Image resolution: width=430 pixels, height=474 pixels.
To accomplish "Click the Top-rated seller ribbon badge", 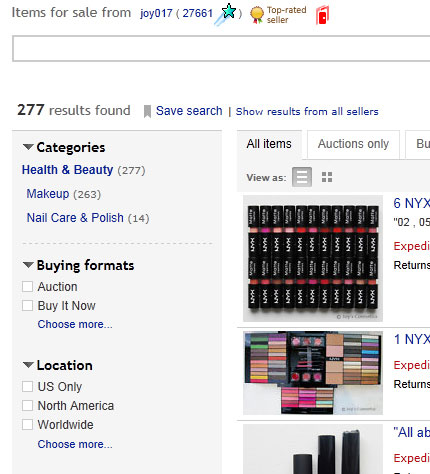I will click(x=257, y=15).
